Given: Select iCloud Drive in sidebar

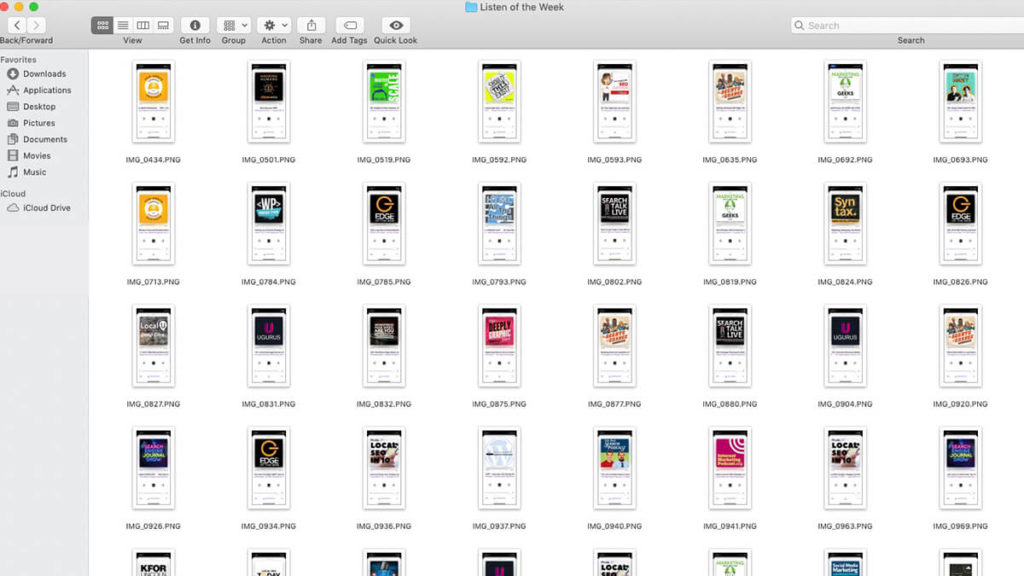Looking at the screenshot, I should point(46,208).
